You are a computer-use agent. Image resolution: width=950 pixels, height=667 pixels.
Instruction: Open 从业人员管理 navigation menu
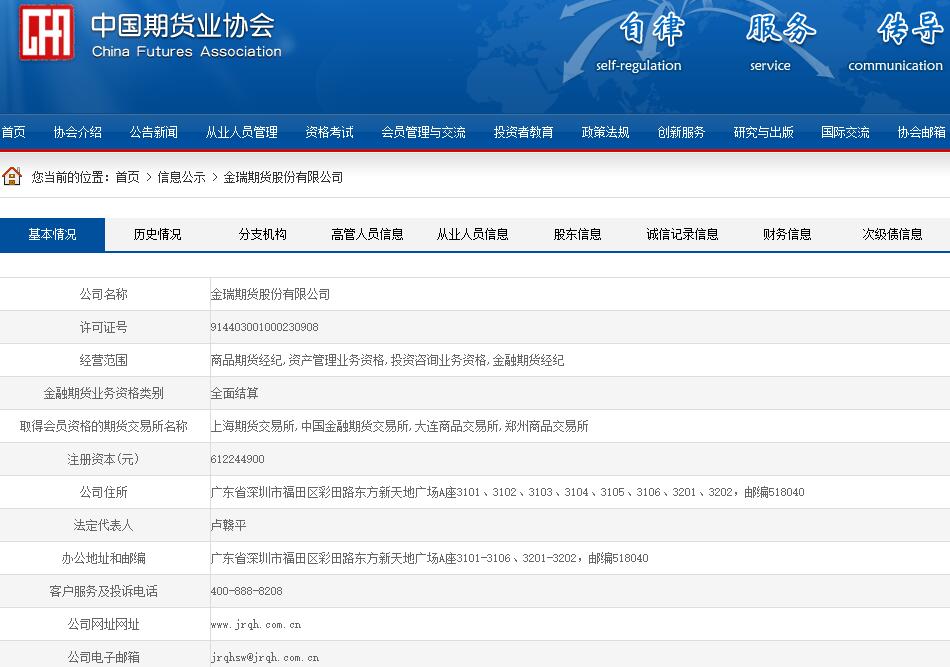(242, 132)
